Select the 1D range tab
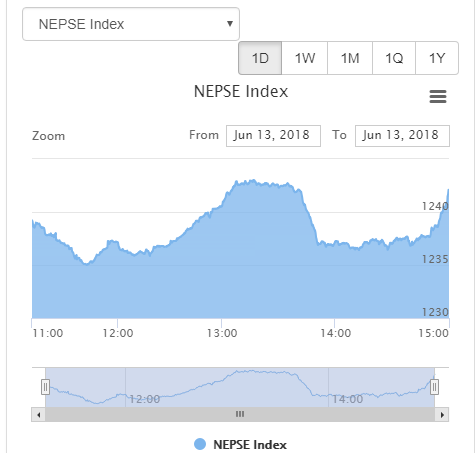The image size is (475, 453). click(260, 58)
